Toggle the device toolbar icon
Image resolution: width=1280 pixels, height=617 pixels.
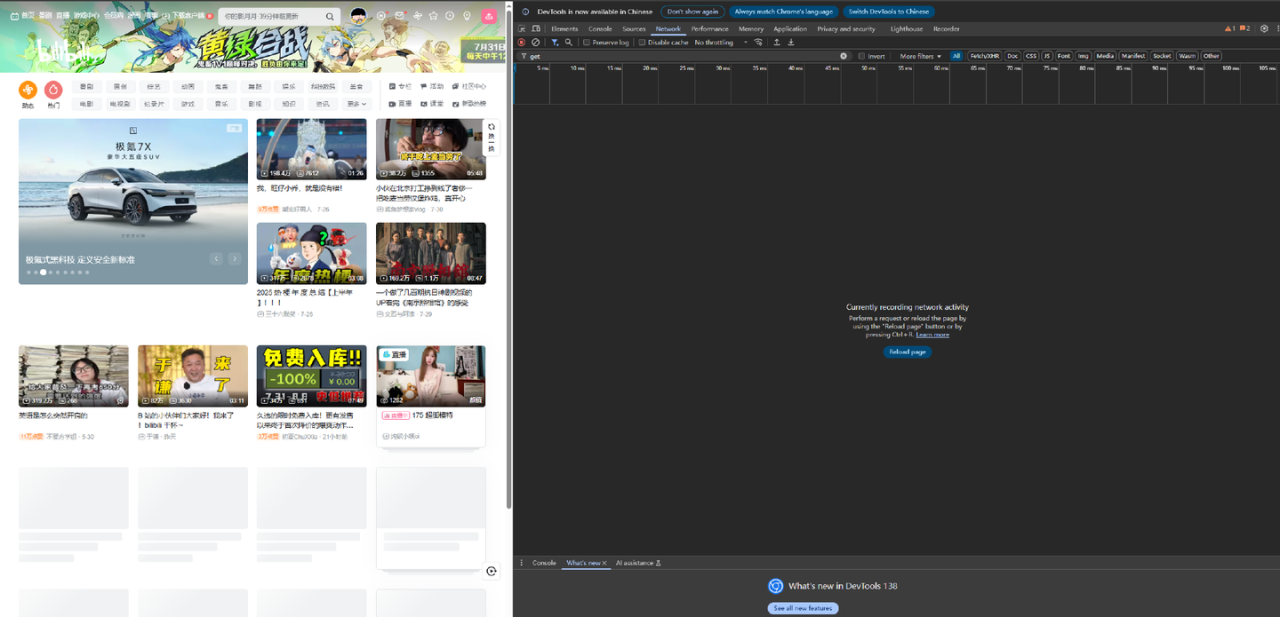point(535,29)
